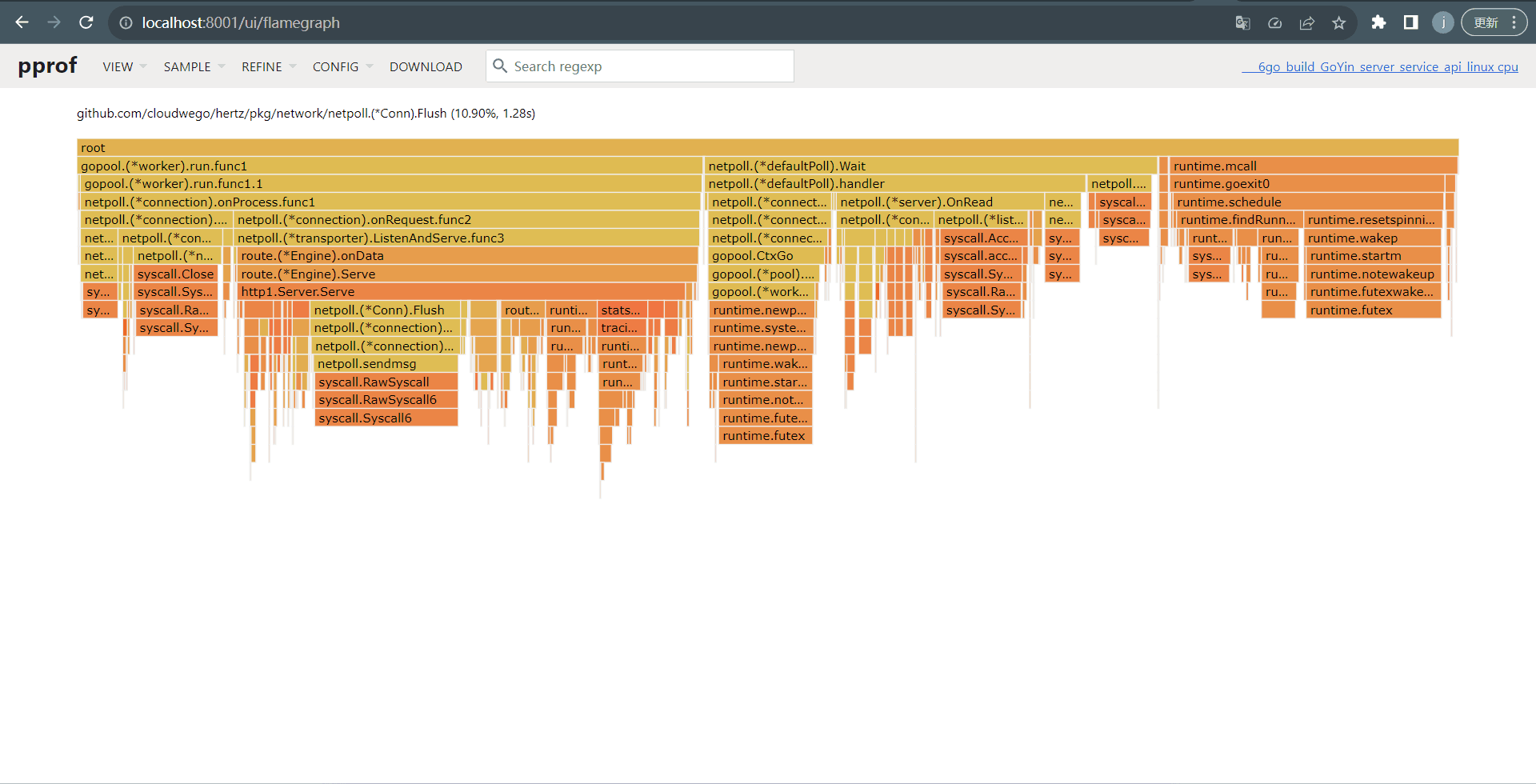This screenshot has height=784, width=1536.
Task: Select syscall.RawSyscall6 frame
Action: click(x=386, y=399)
